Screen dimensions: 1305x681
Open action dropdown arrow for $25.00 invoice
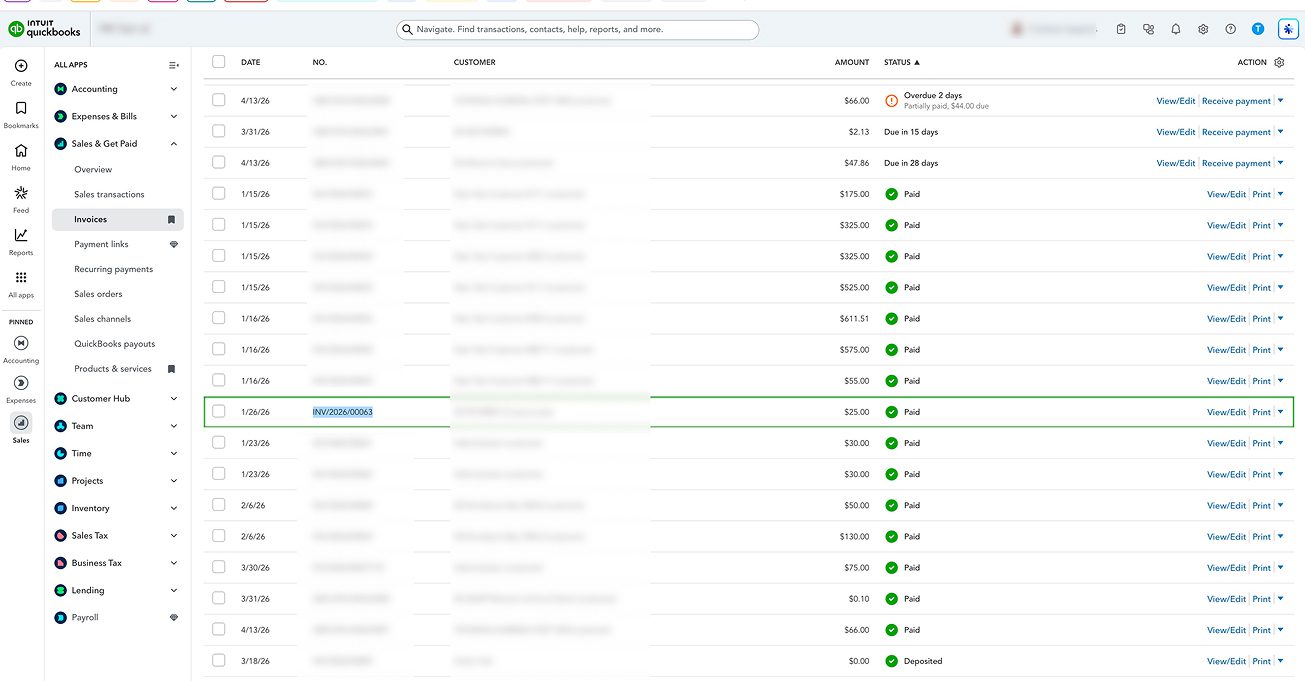(x=1280, y=412)
